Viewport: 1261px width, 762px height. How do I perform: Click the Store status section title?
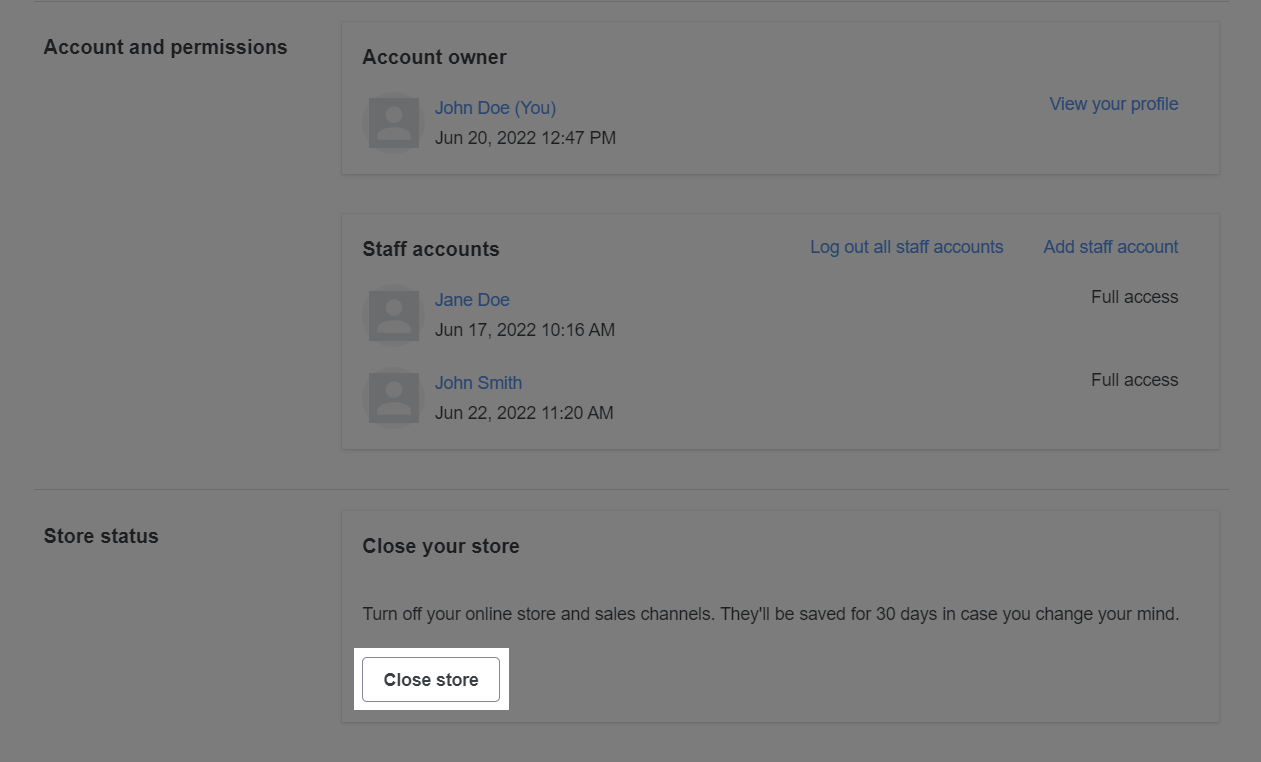pos(101,537)
